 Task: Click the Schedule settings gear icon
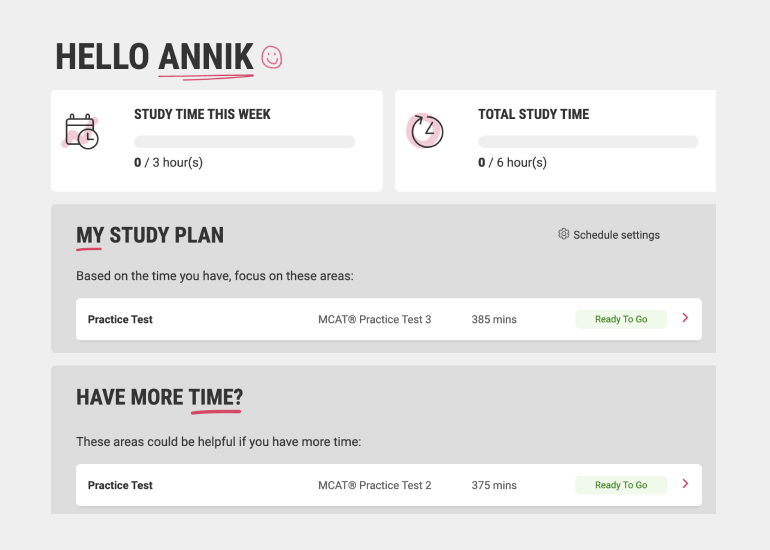click(x=564, y=235)
